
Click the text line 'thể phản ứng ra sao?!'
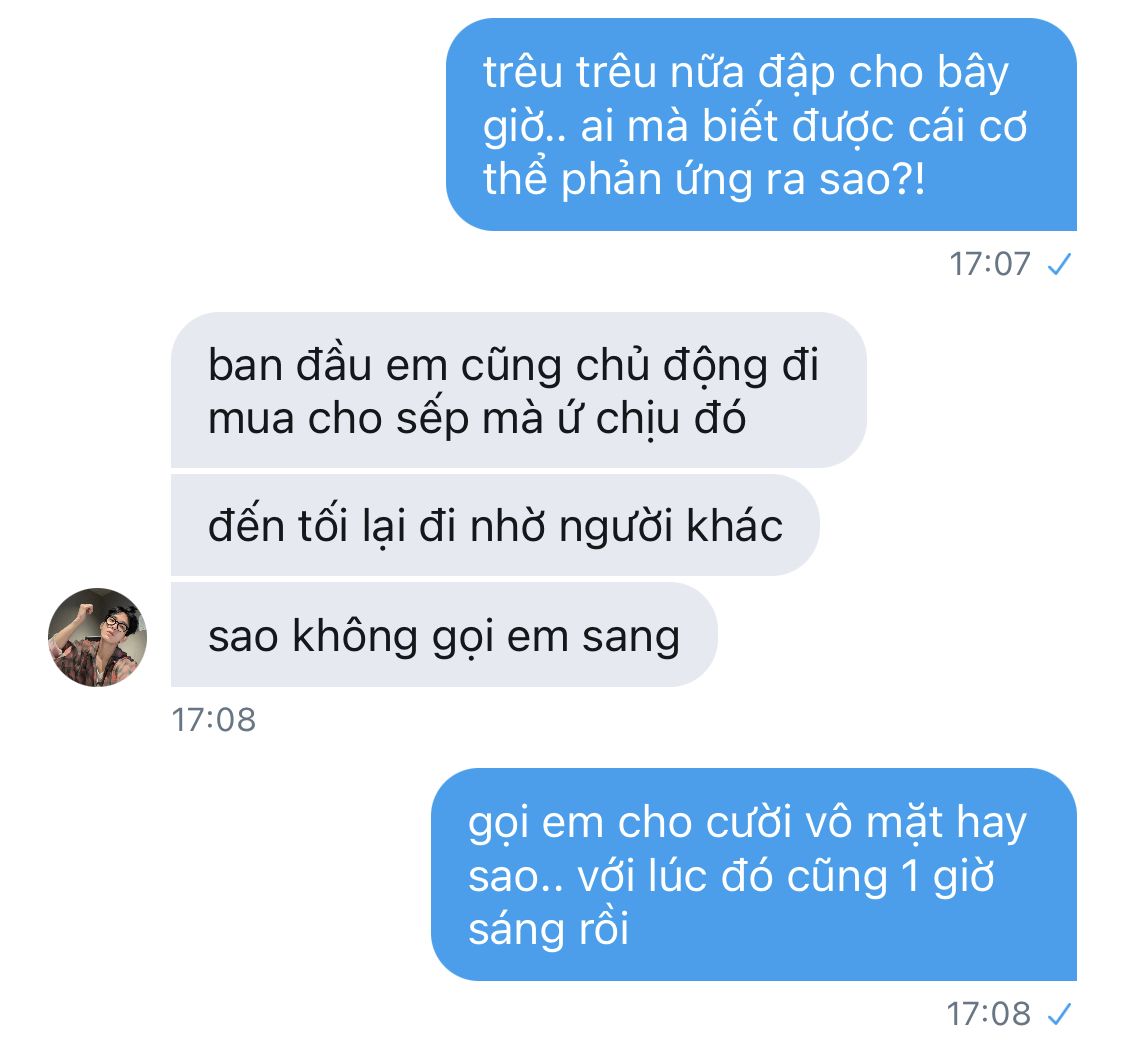point(704,179)
